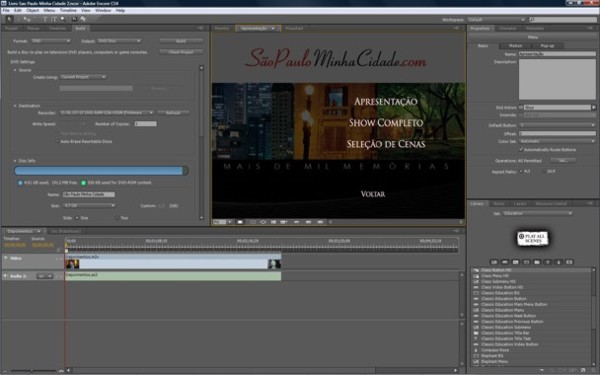
Task: Open the Library panel options menu icon
Action: [590, 204]
